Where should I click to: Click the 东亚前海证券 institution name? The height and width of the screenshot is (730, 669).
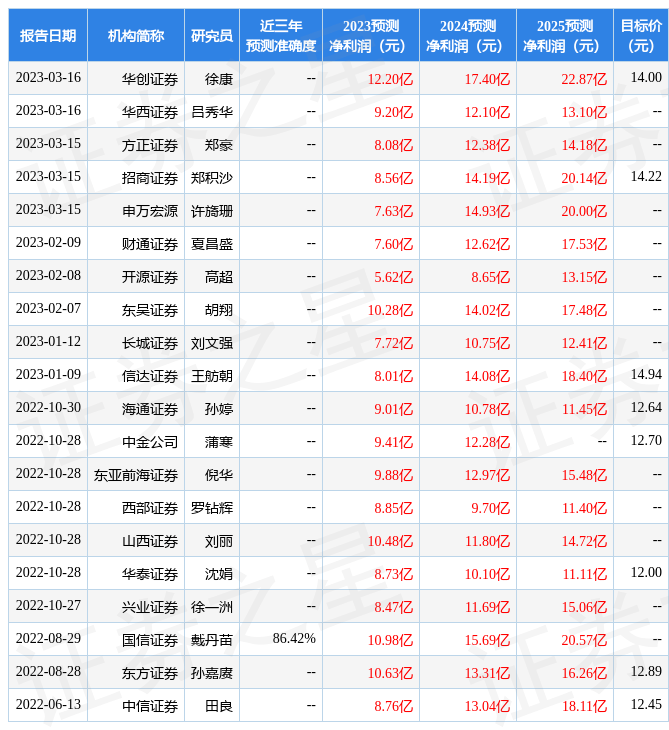click(x=136, y=474)
